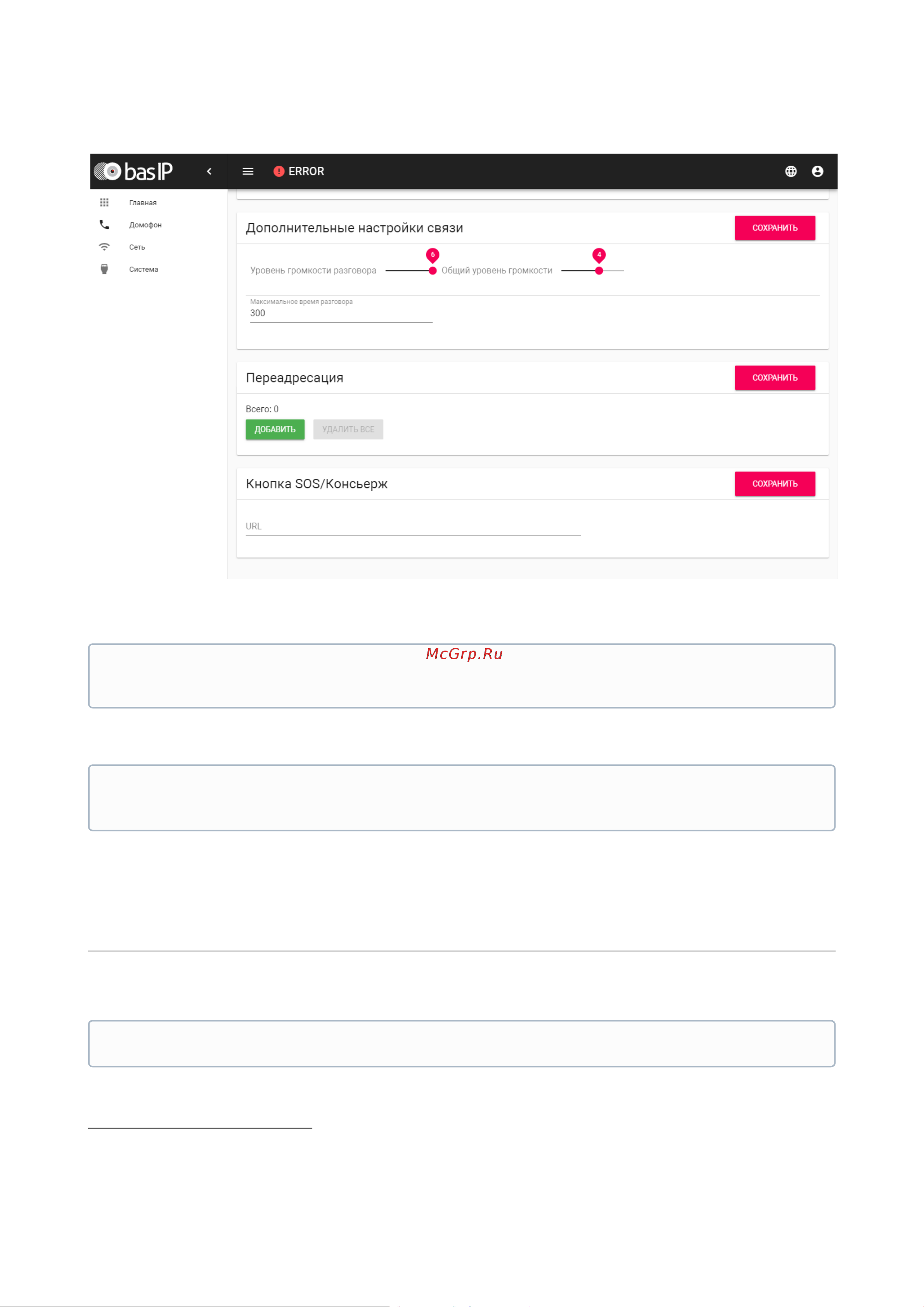Image resolution: width=924 pixels, height=1307 pixels.
Task: Click the green ДОБАВИТЬ button
Action: pyautogui.click(x=275, y=430)
